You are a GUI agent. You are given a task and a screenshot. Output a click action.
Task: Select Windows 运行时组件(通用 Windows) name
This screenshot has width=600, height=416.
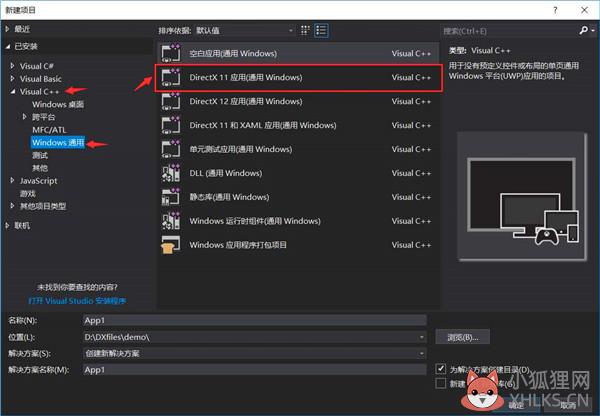(255, 221)
